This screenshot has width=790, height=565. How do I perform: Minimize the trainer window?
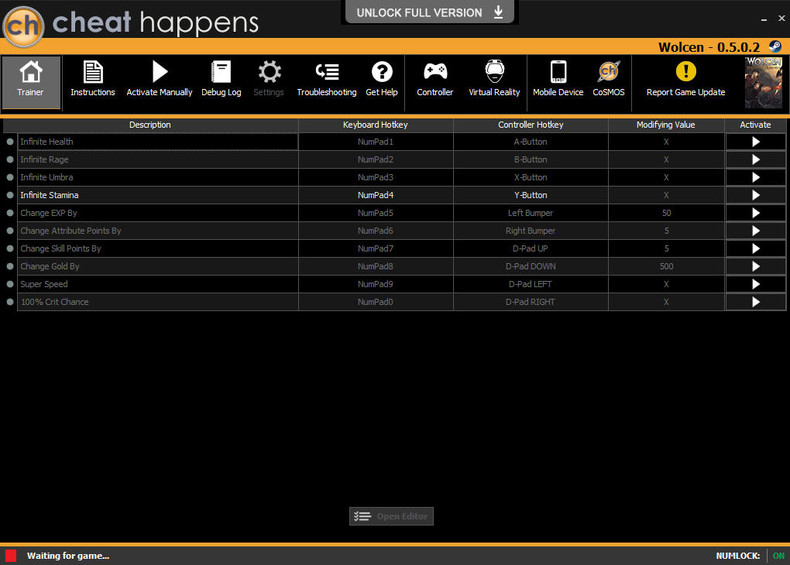[x=764, y=19]
